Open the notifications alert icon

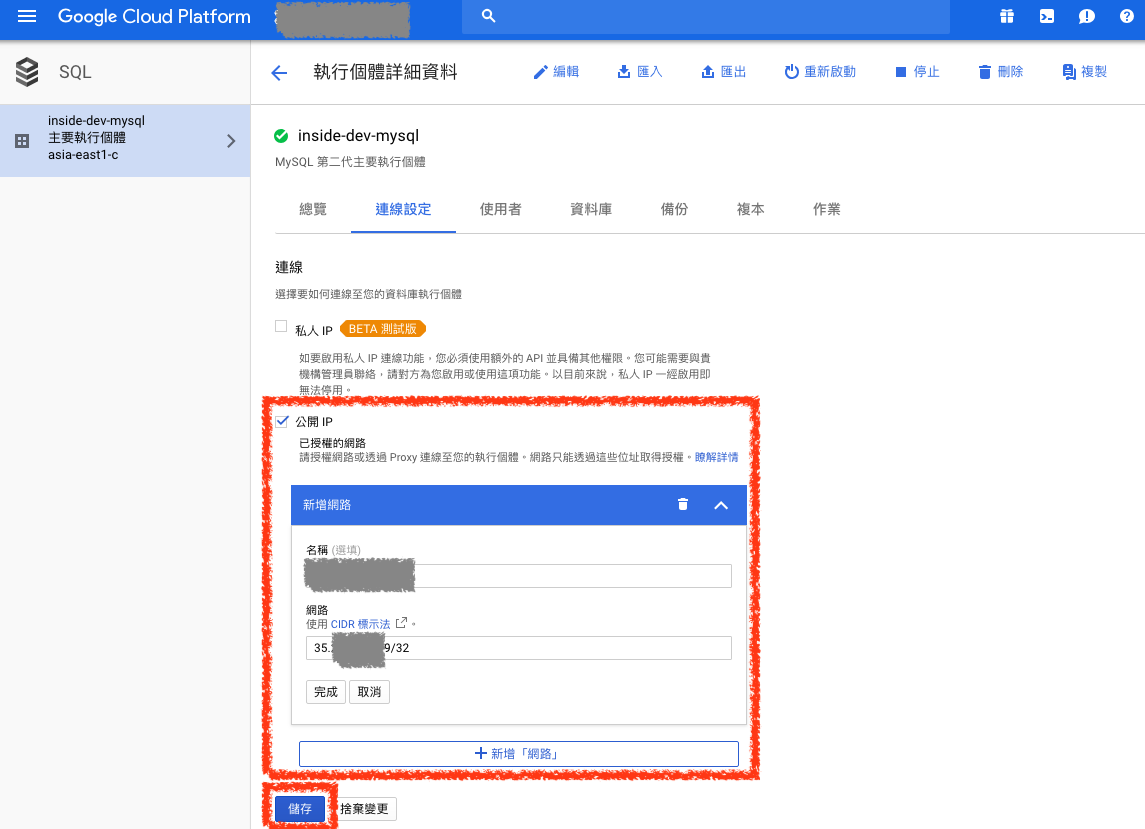[x=1086, y=17]
